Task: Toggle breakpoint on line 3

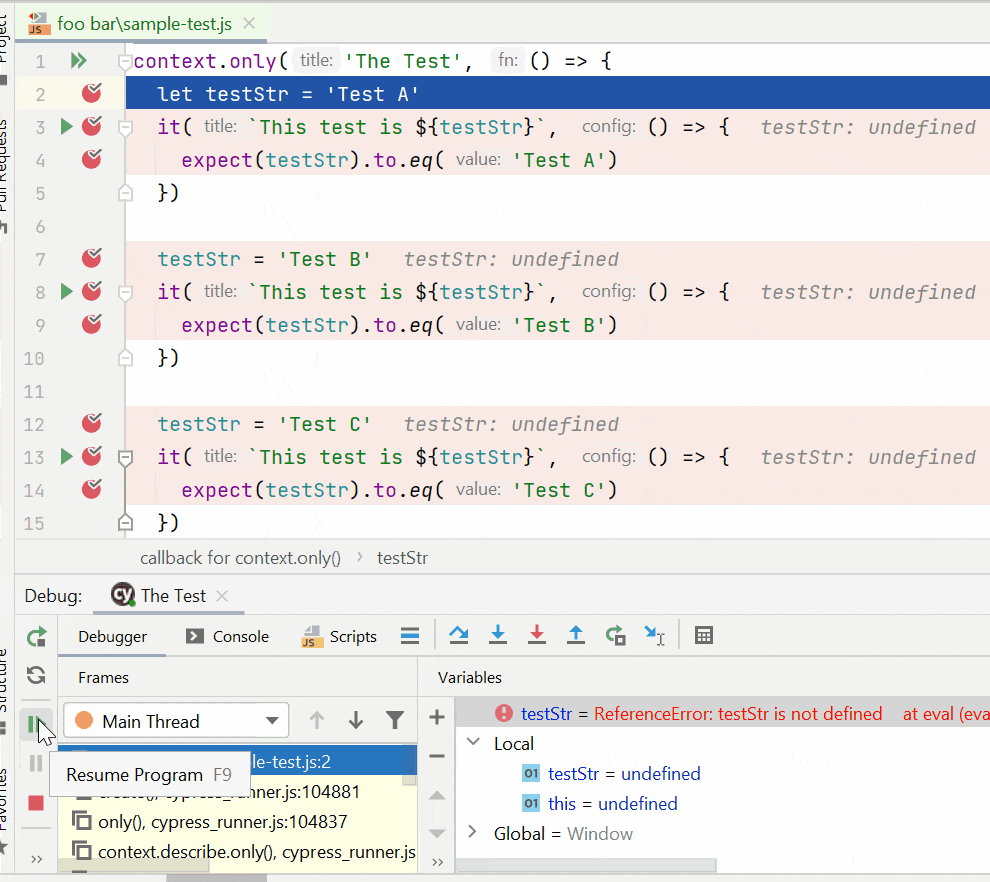Action: (92, 126)
